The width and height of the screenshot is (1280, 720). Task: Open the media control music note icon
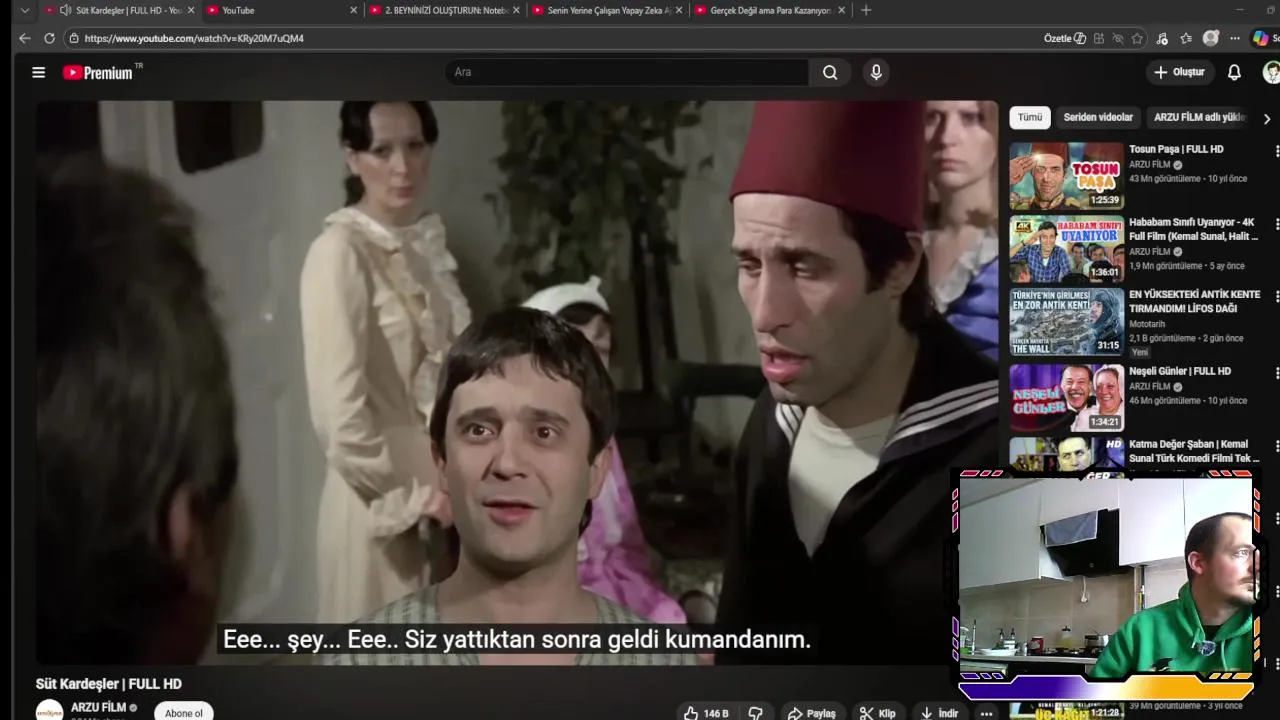click(1162, 38)
